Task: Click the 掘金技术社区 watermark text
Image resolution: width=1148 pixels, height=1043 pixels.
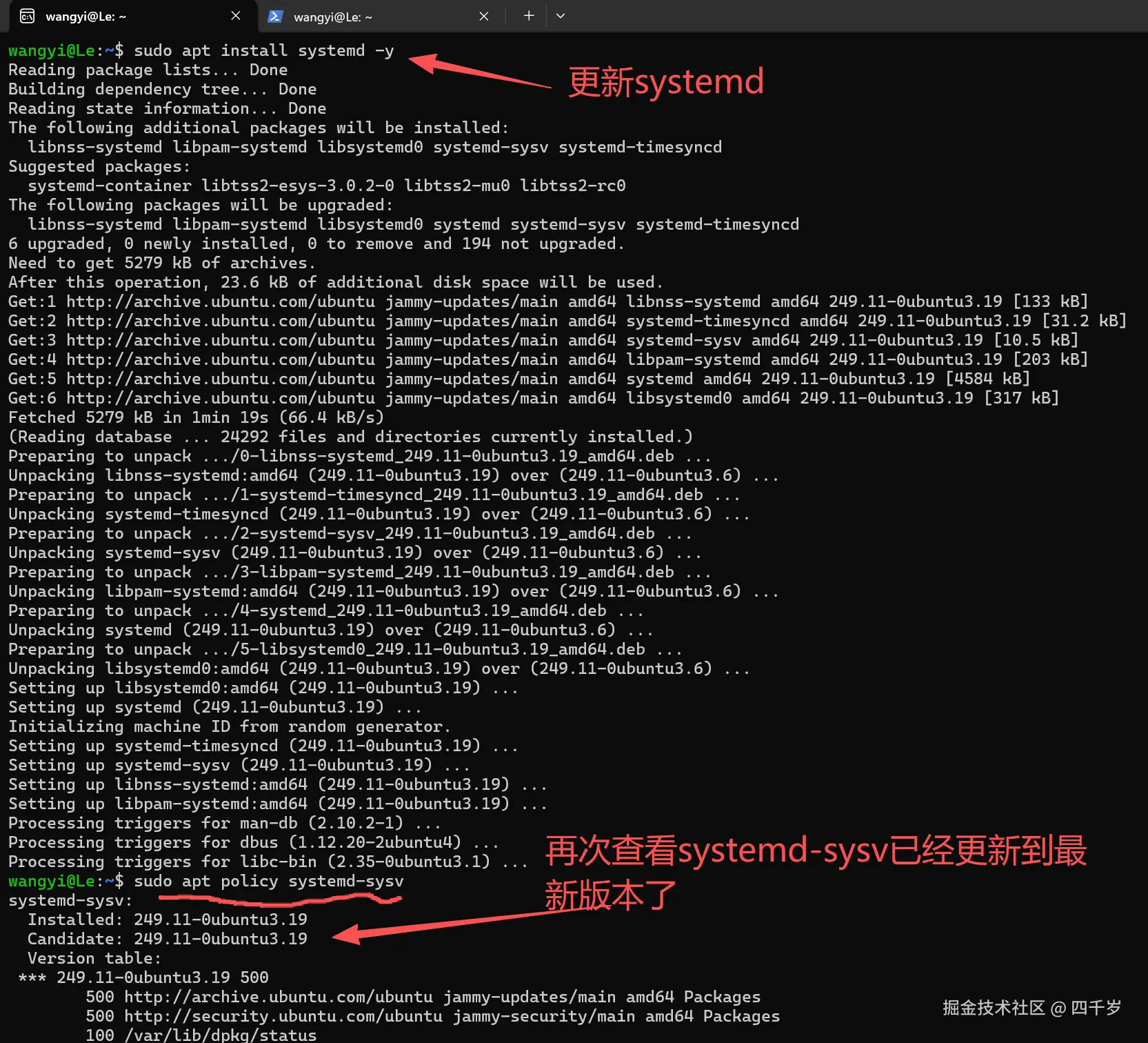Action: [990, 1007]
